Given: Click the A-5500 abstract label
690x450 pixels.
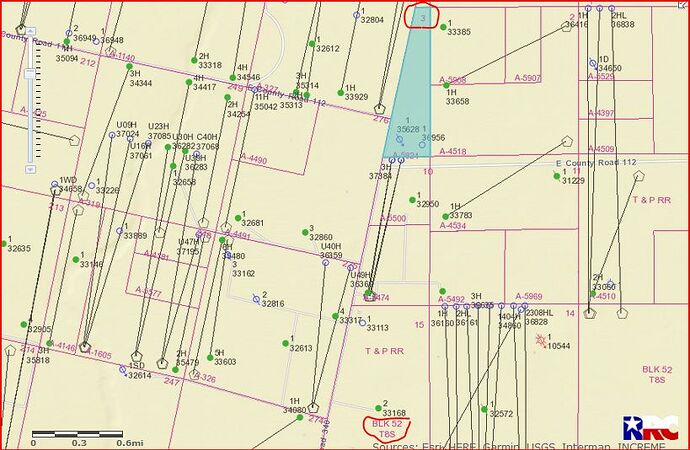Looking at the screenshot, I should (x=393, y=218).
